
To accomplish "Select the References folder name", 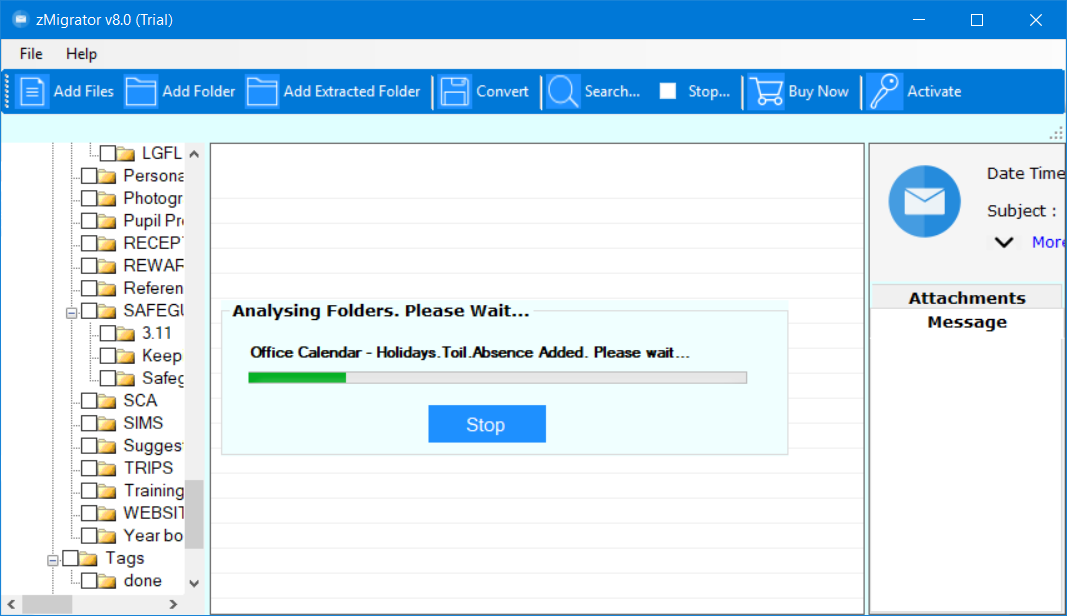I will click(x=153, y=288).
